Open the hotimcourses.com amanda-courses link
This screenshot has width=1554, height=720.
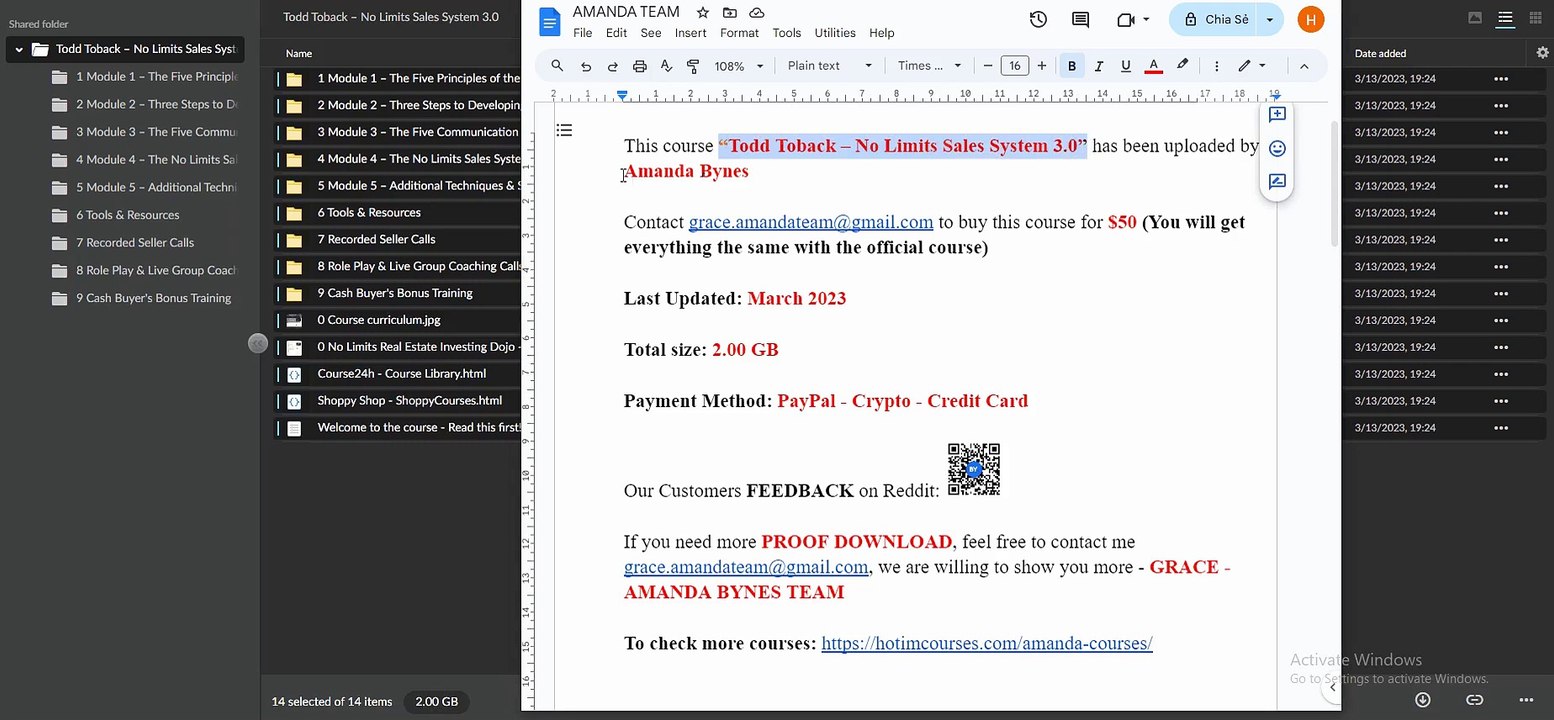987,643
